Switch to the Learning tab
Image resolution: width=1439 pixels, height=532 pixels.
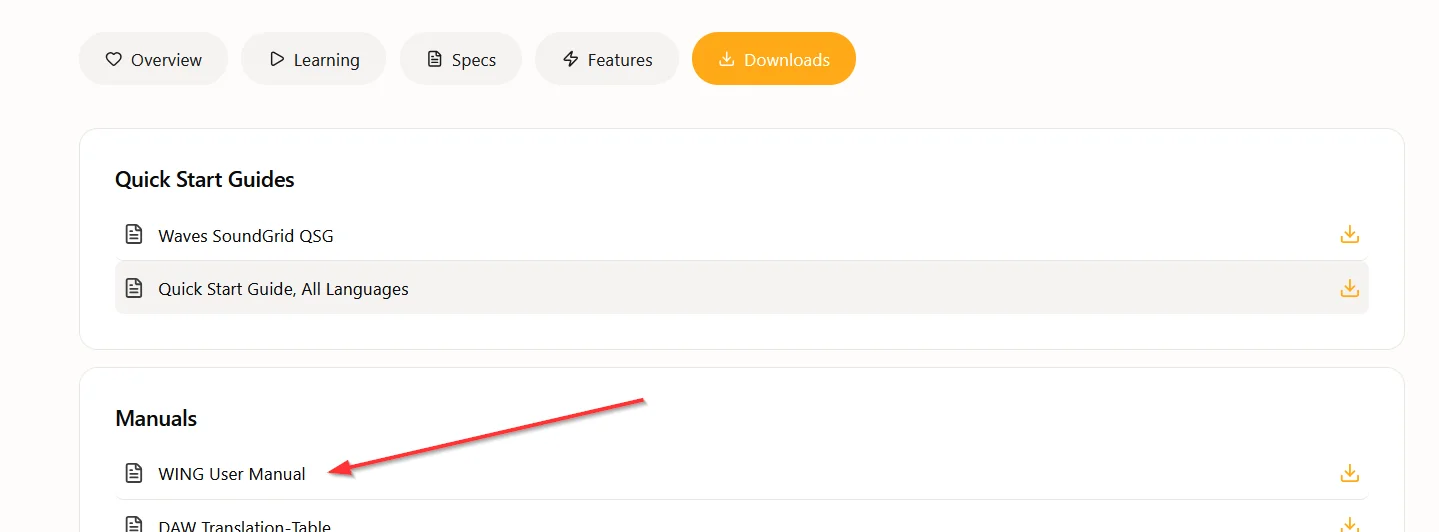[314, 59]
